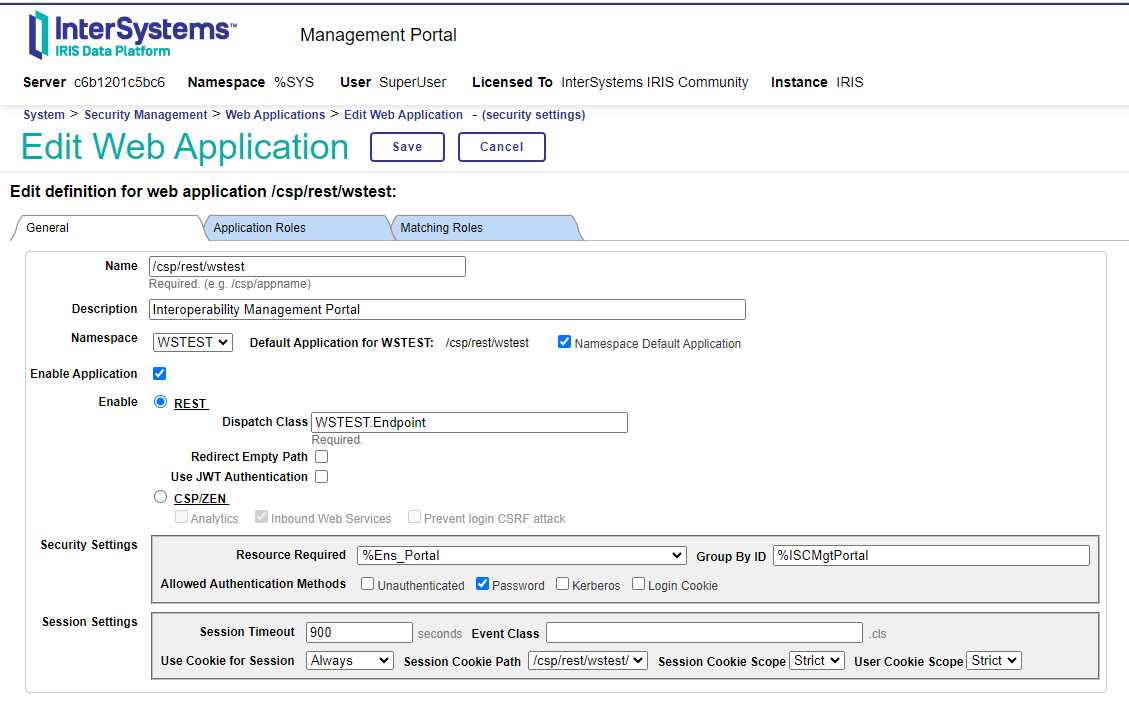Go to Security Management breadcrumb link
The width and height of the screenshot is (1129, 708).
145,115
